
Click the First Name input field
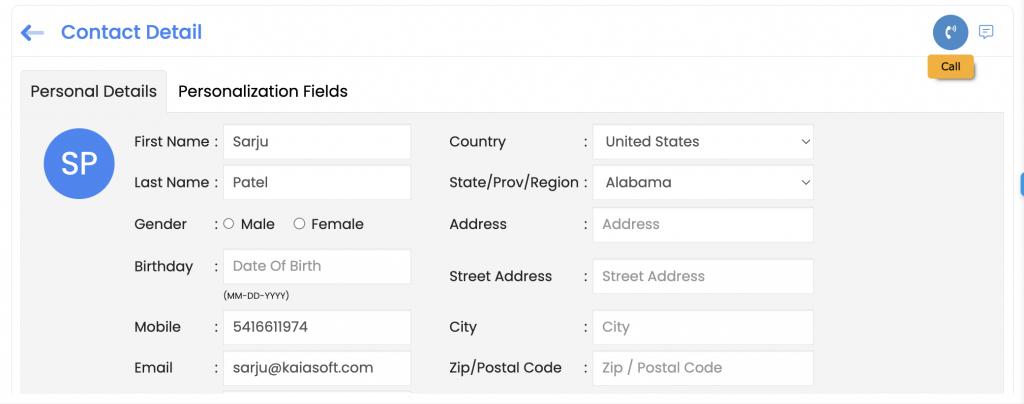pyautogui.click(x=316, y=142)
